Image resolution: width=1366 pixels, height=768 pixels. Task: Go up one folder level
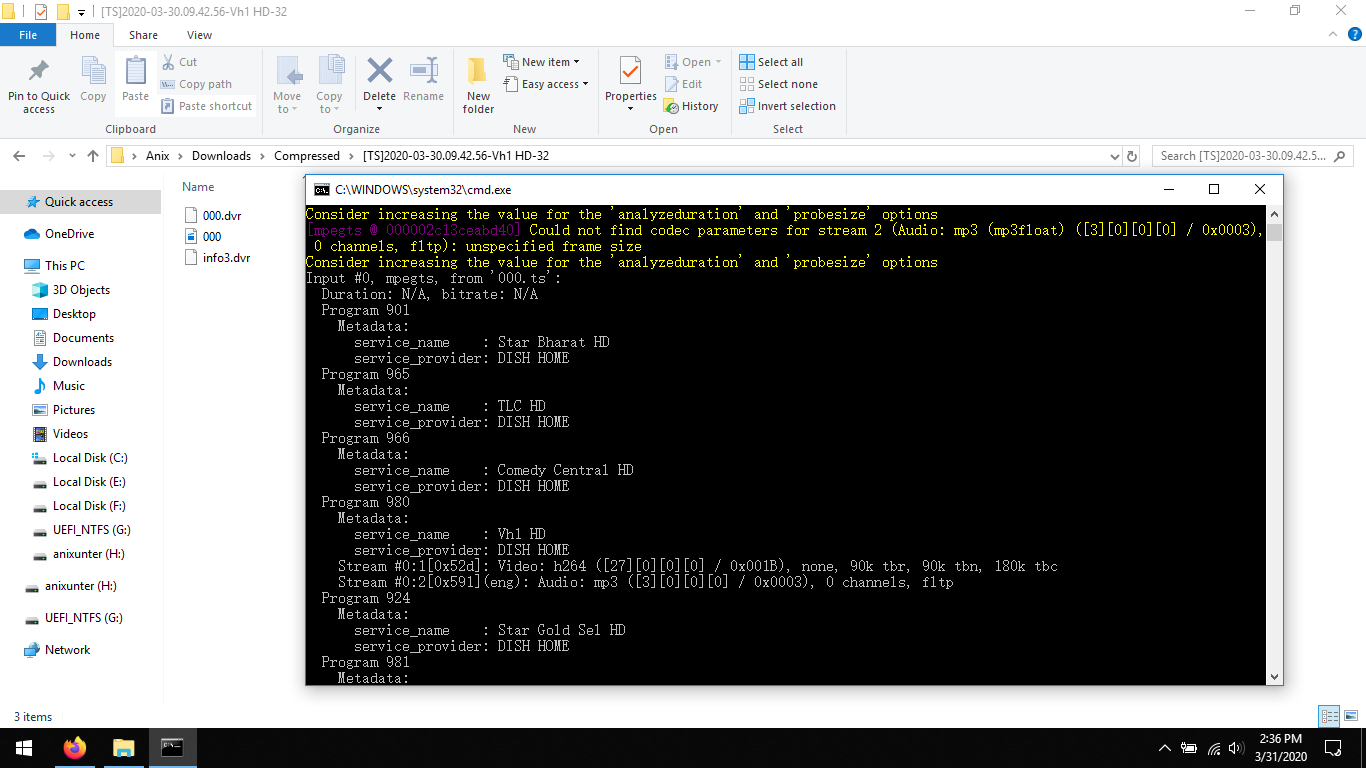click(93, 156)
